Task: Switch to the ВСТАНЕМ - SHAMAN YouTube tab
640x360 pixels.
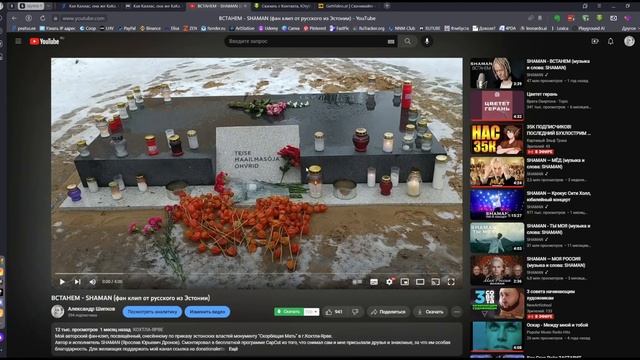Action: pyautogui.click(x=218, y=6)
